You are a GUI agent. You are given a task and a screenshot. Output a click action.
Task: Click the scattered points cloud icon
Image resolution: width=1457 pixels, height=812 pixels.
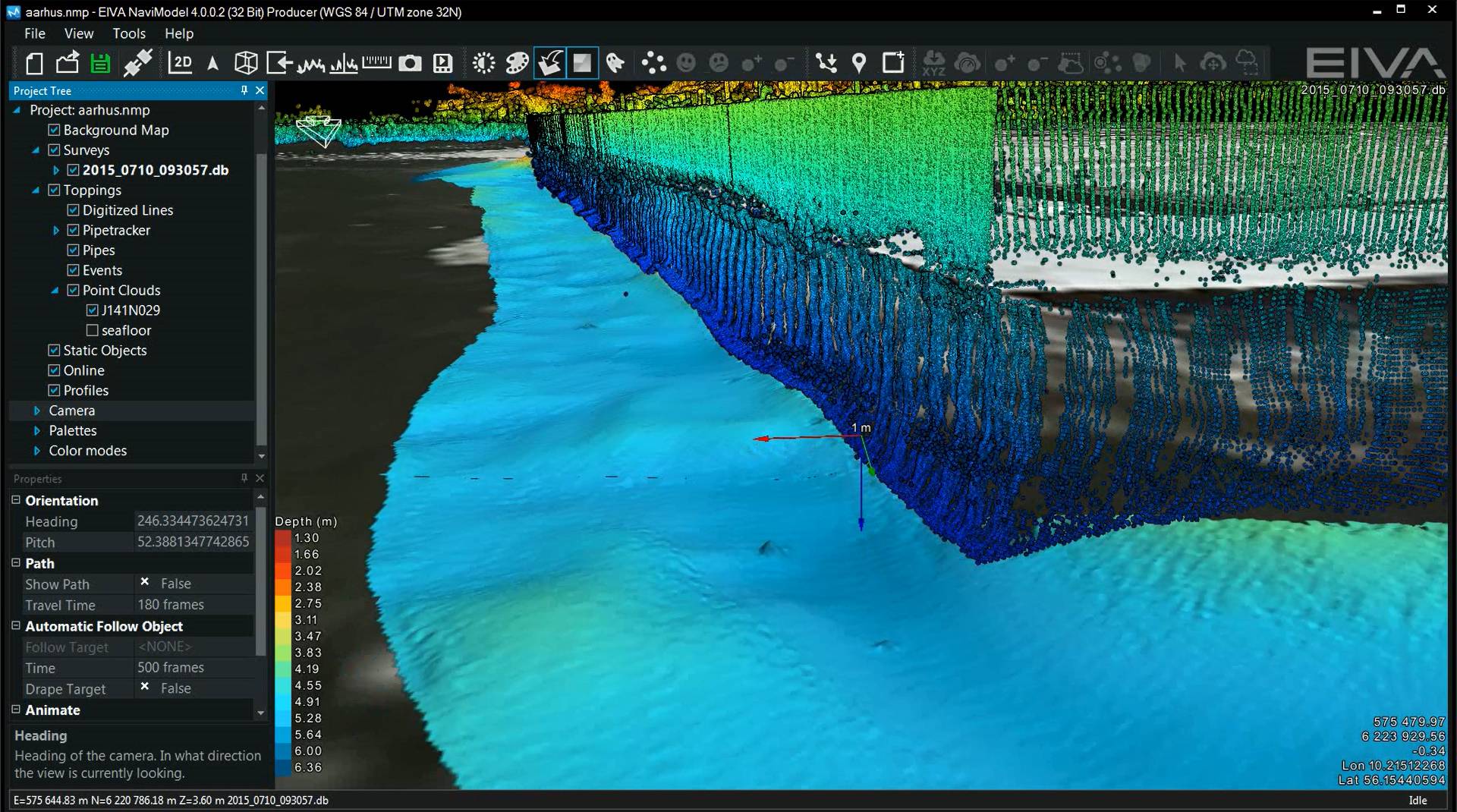tap(653, 63)
